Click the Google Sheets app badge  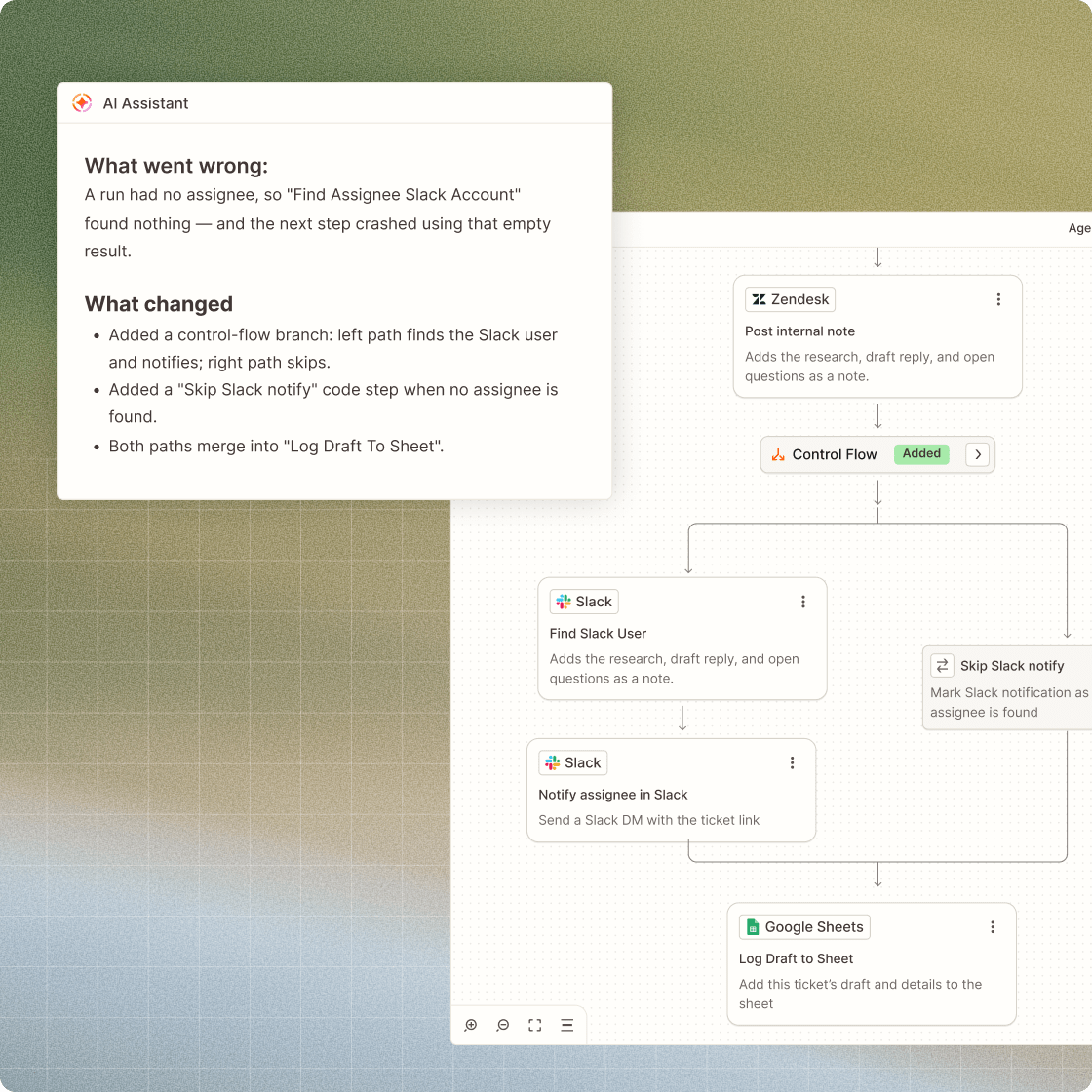(x=804, y=927)
